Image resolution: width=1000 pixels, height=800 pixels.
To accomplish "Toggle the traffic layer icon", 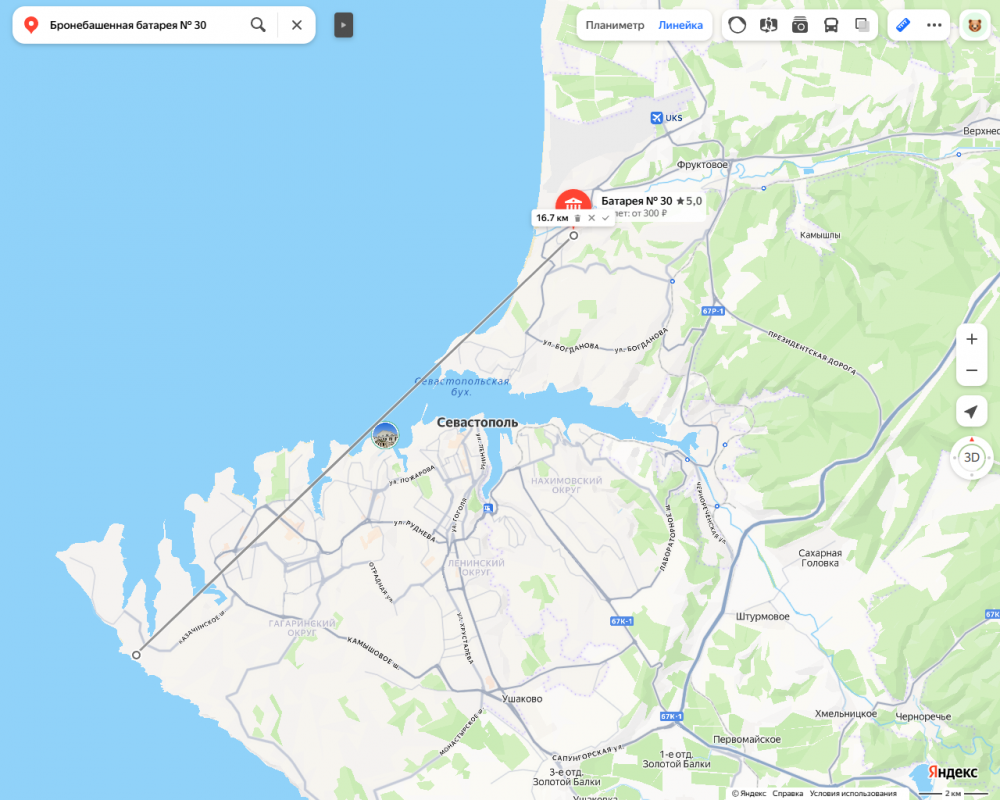I will (737, 25).
